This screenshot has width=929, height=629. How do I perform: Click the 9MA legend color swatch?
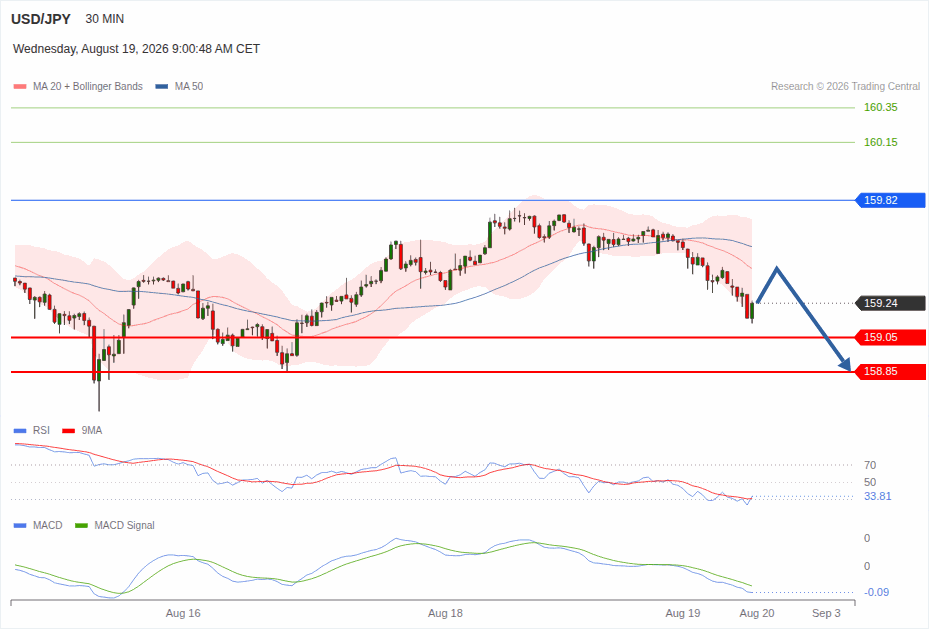click(x=68, y=431)
